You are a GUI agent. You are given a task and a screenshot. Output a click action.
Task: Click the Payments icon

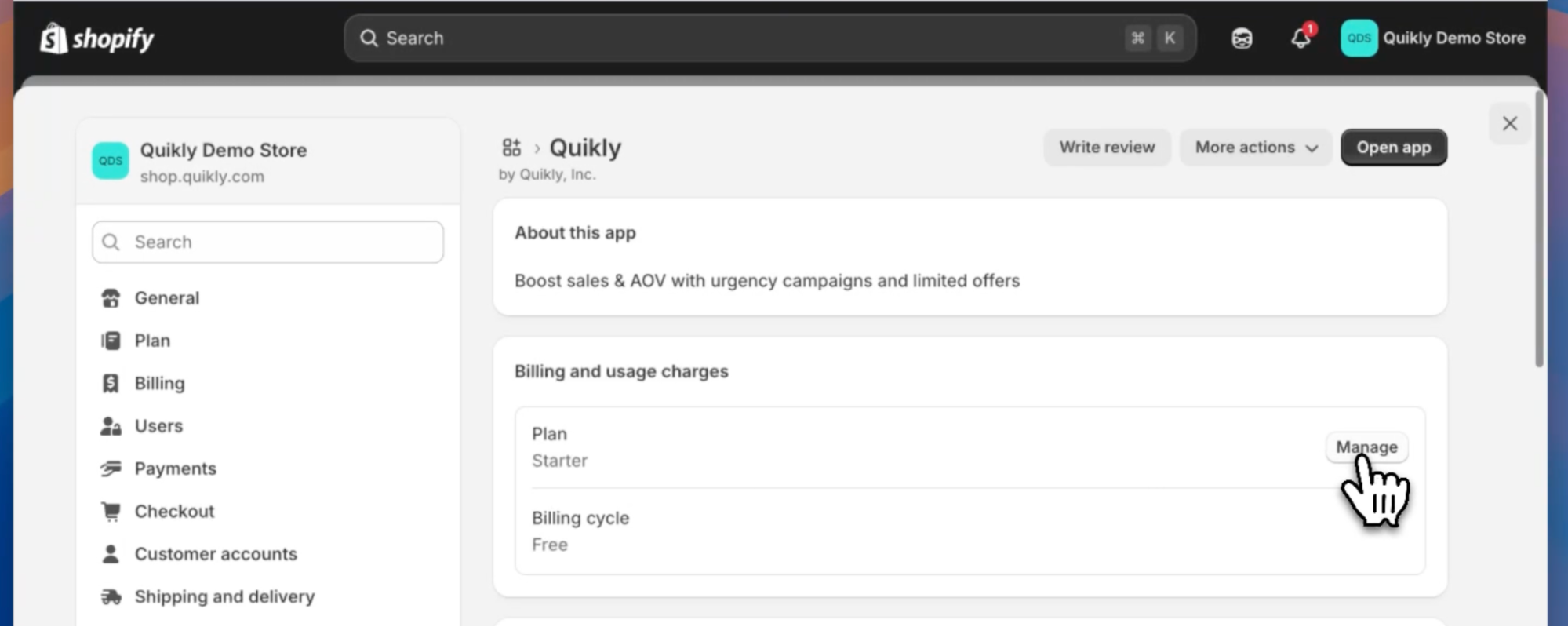111,468
